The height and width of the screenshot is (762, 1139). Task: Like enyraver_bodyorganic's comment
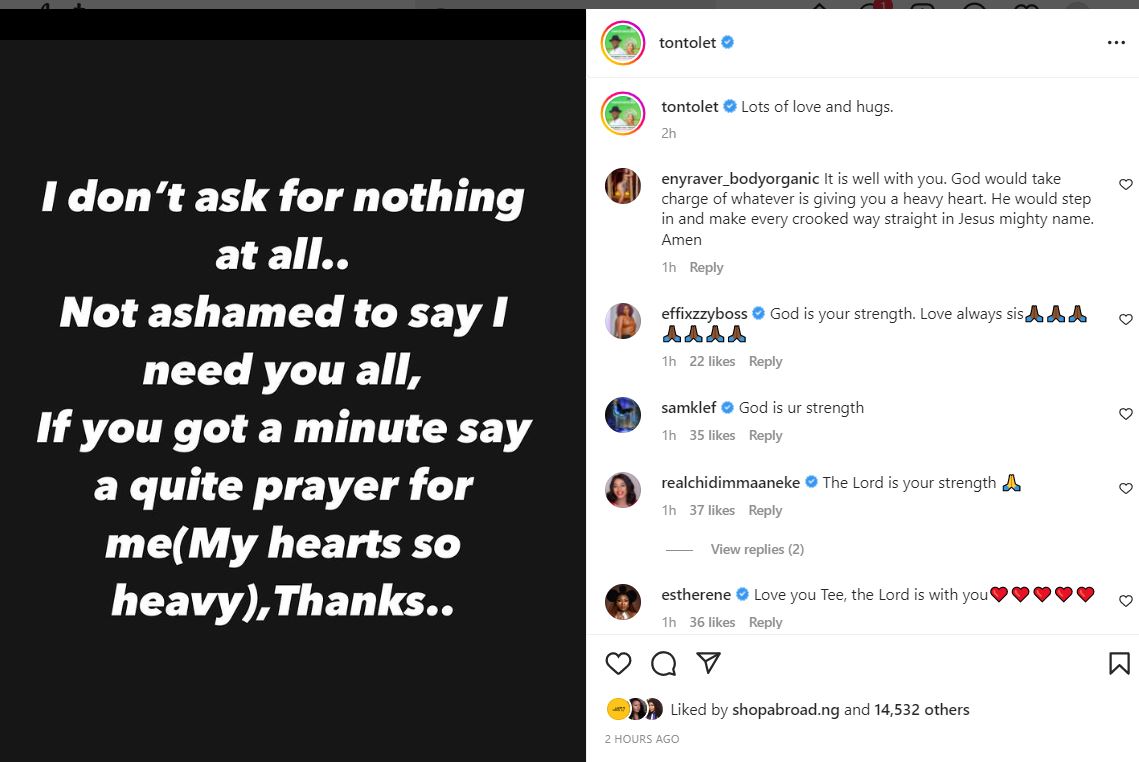[1126, 185]
